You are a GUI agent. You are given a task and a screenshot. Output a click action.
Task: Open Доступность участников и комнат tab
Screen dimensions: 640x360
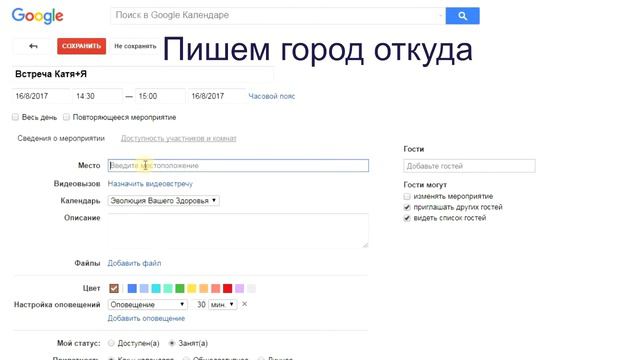click(178, 138)
